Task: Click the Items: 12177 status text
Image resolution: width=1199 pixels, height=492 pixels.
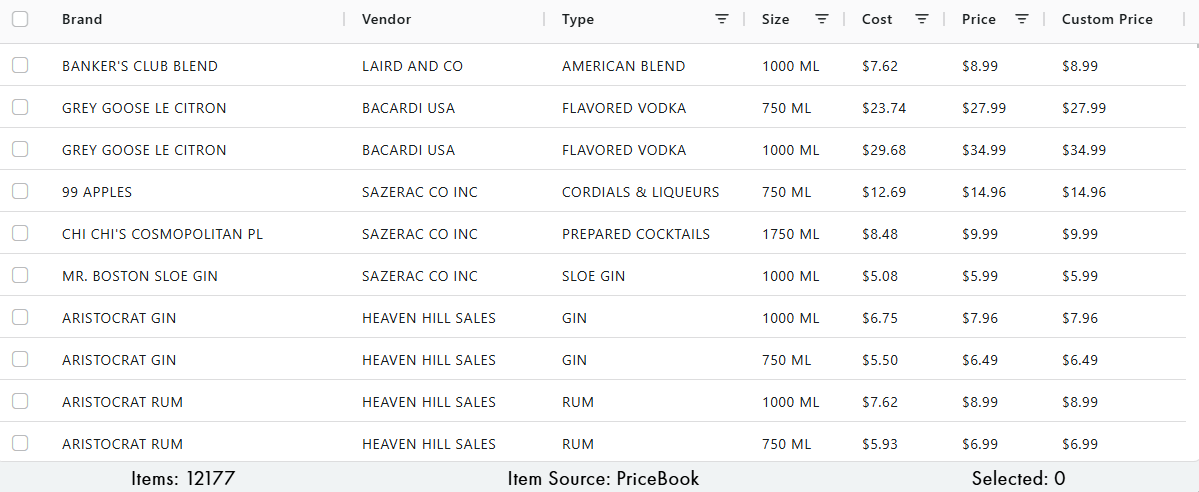Action: coord(183,479)
